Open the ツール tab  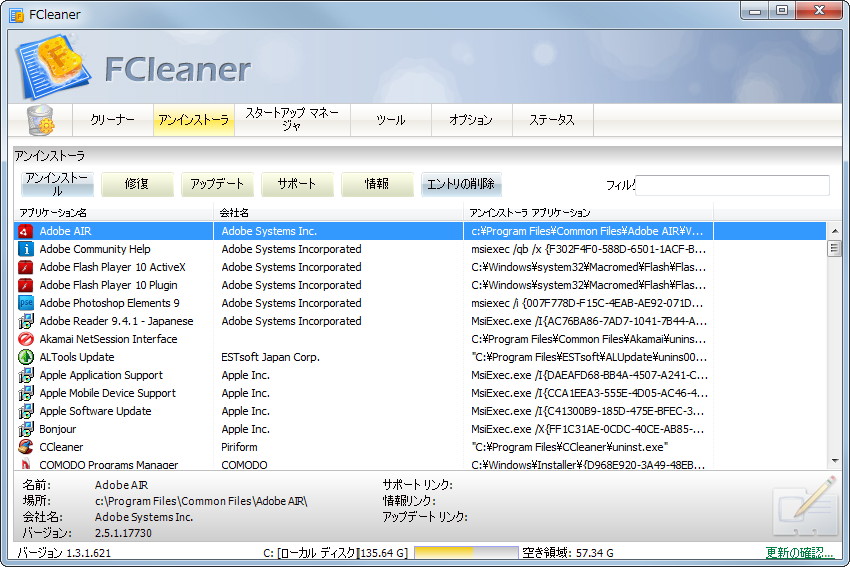click(391, 120)
